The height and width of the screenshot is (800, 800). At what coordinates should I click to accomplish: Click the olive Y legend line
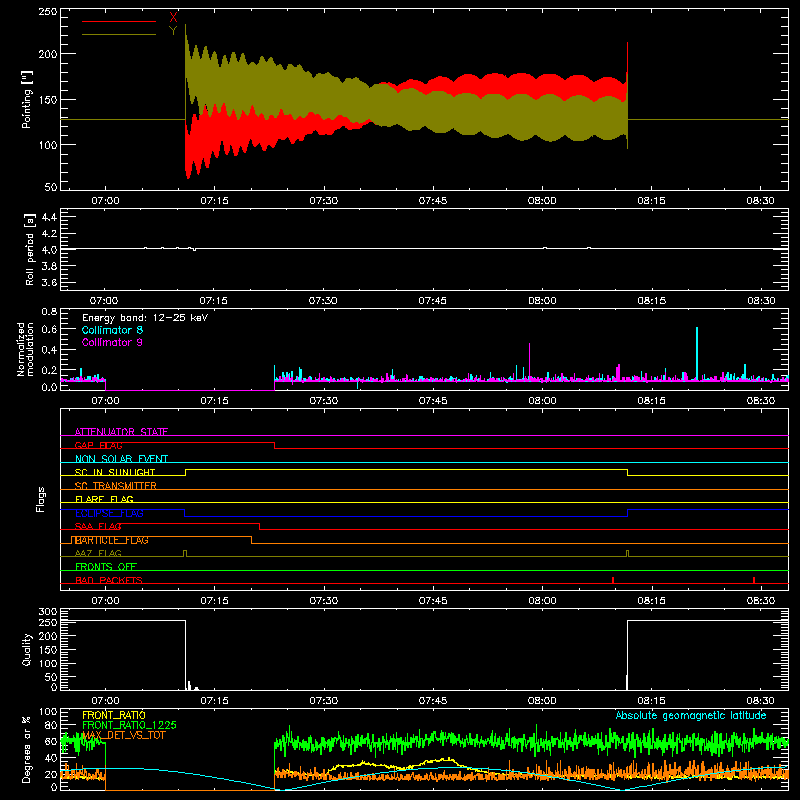(x=119, y=34)
